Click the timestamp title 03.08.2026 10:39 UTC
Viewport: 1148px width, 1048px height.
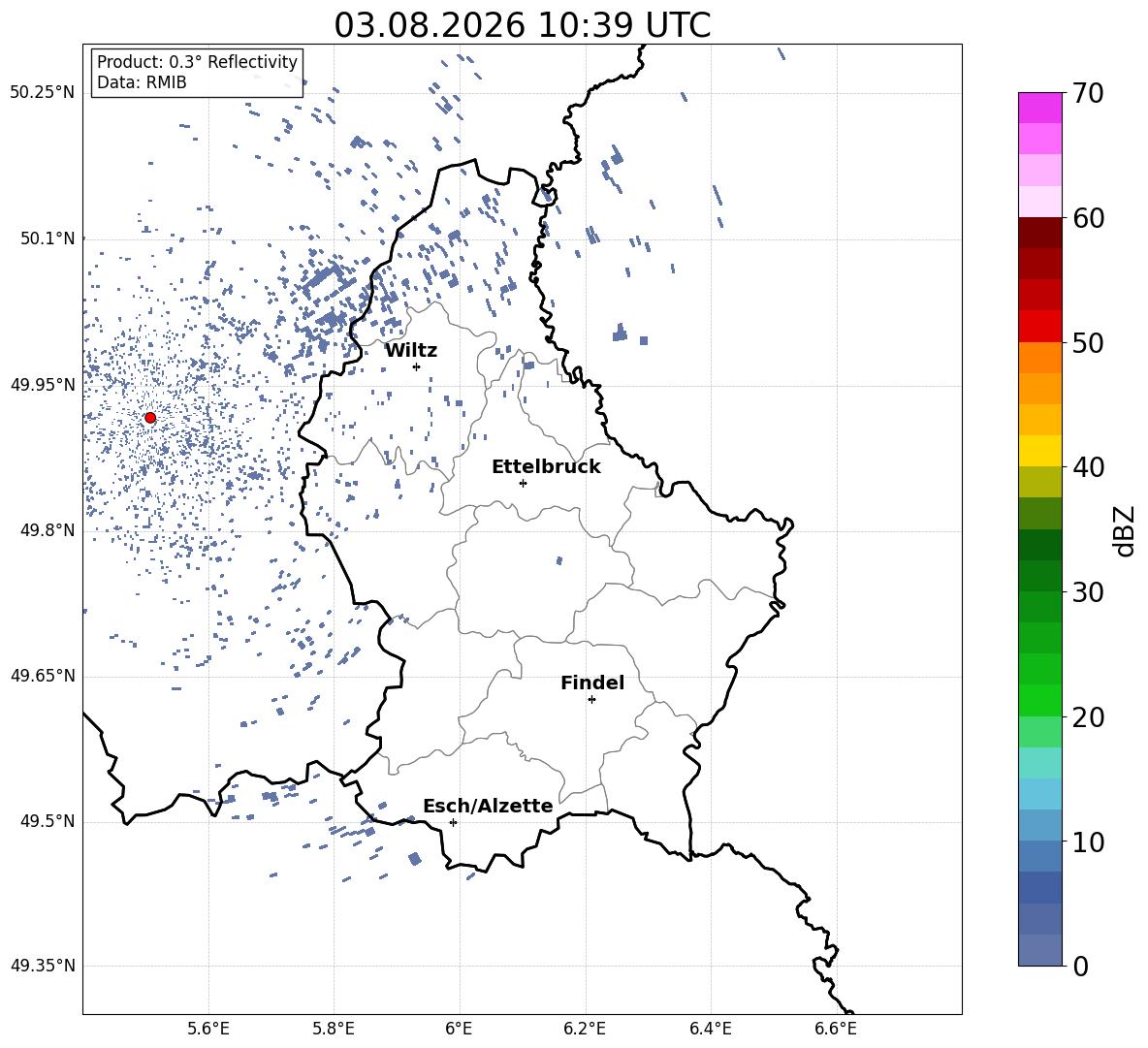[x=522, y=25]
